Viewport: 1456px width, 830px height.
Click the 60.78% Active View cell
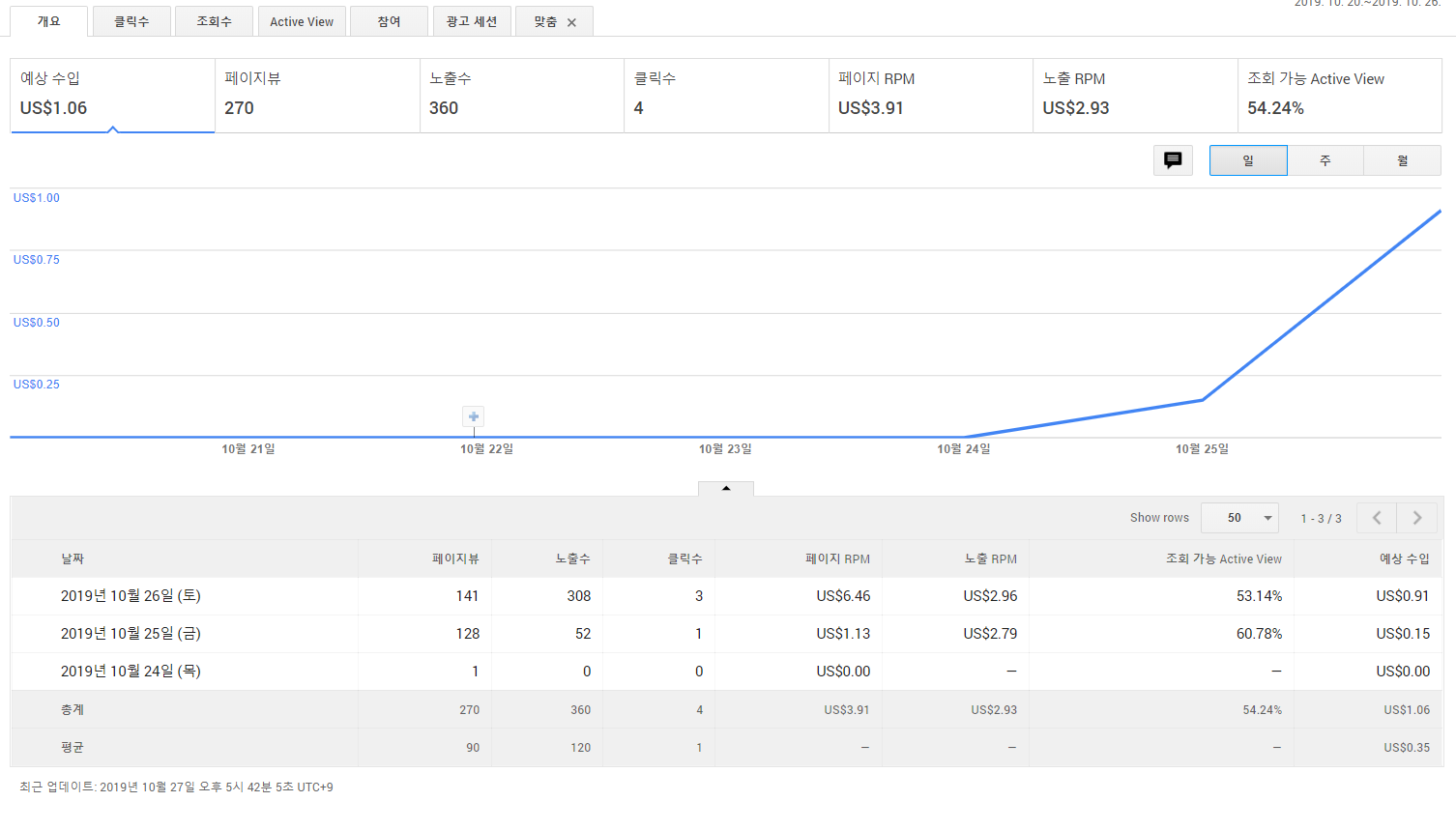click(1259, 634)
